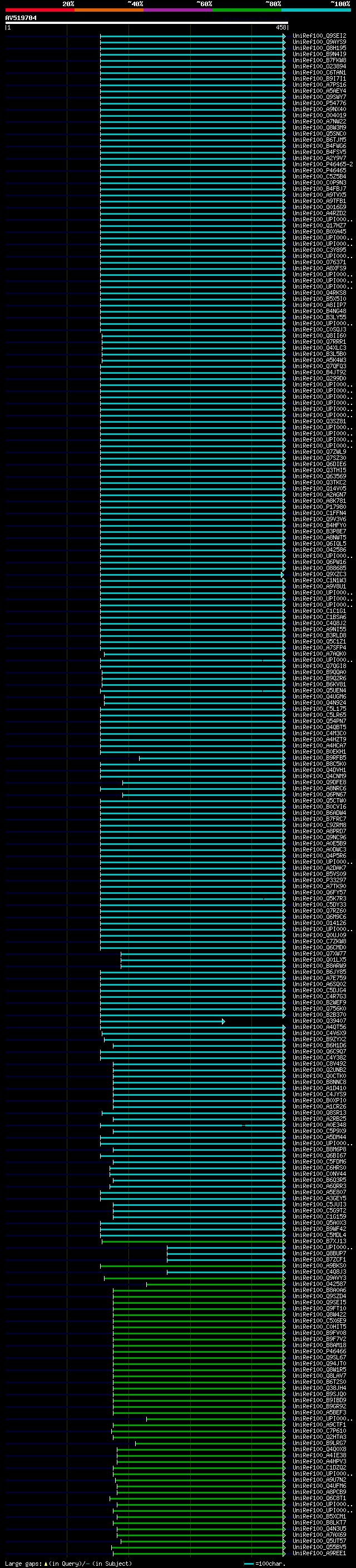
Task: Select hit UniRef100_Q9SEI2
Action: (319, 36)
